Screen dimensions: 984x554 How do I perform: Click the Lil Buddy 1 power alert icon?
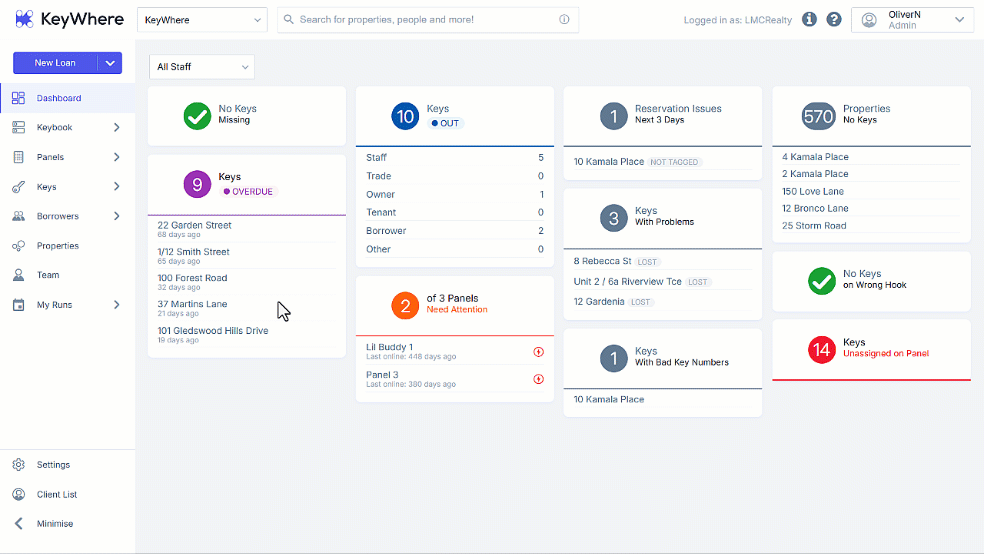coord(538,352)
